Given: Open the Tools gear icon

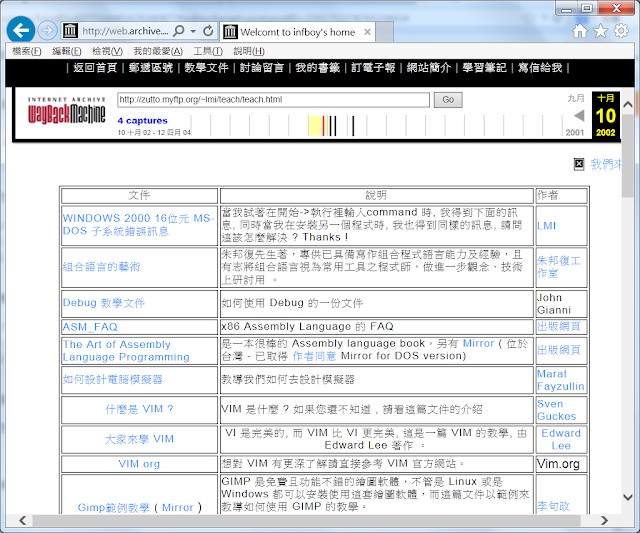Looking at the screenshot, I should pos(621,31).
